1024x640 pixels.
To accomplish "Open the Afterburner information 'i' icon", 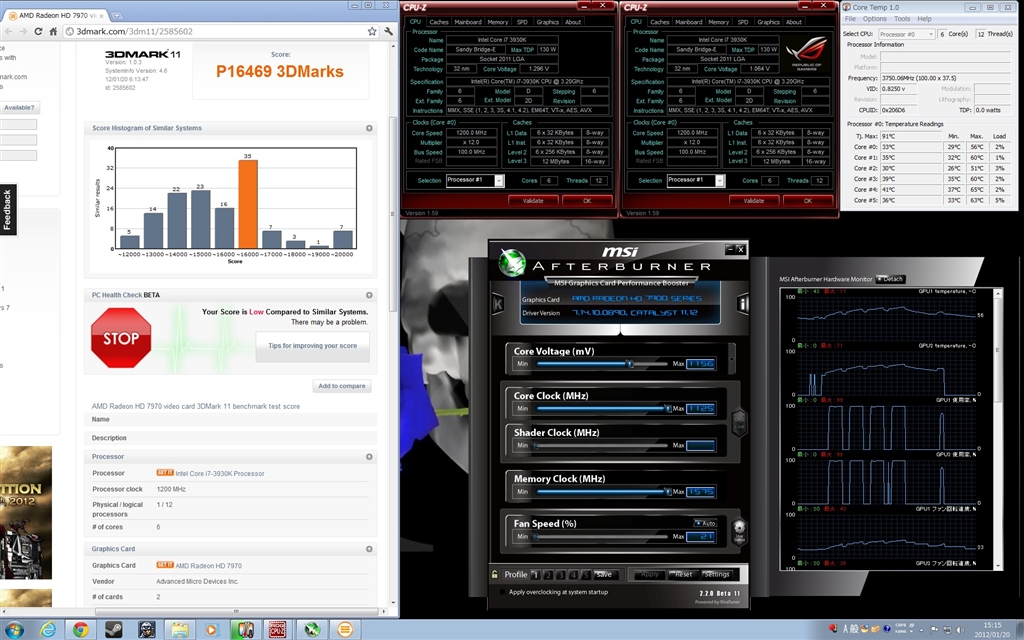I will click(x=742, y=304).
